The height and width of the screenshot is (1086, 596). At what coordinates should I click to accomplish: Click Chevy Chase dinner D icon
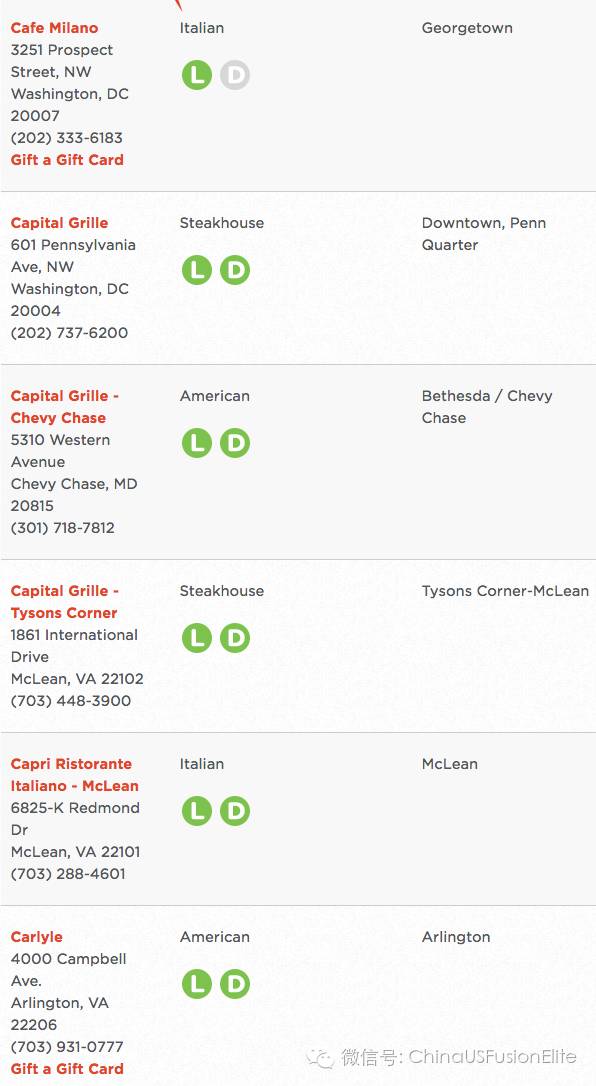point(235,443)
